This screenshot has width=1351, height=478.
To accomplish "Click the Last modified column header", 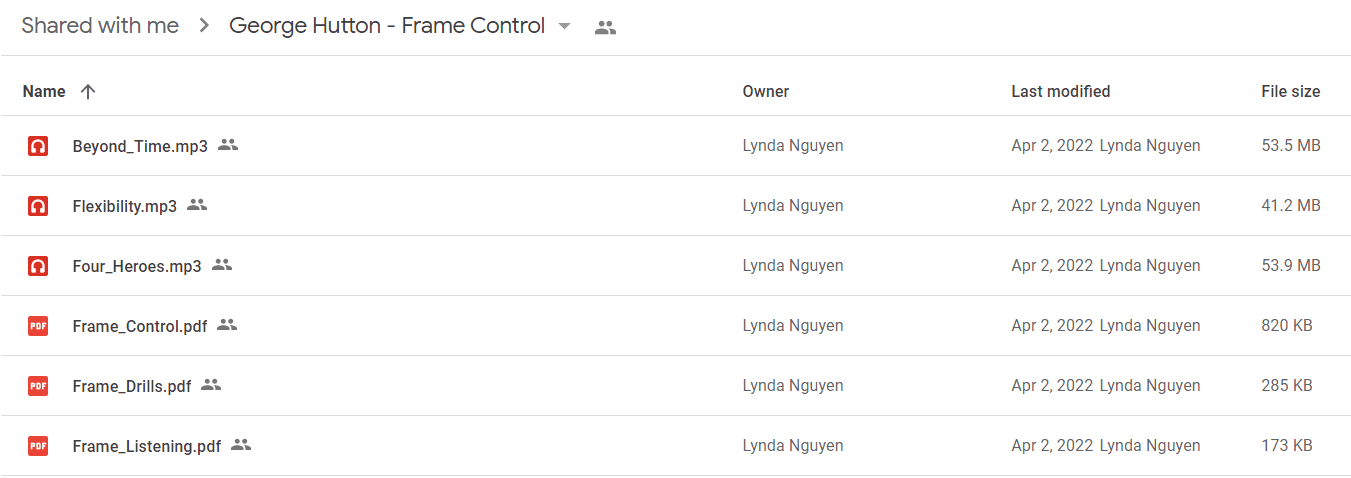I will 1061,91.
